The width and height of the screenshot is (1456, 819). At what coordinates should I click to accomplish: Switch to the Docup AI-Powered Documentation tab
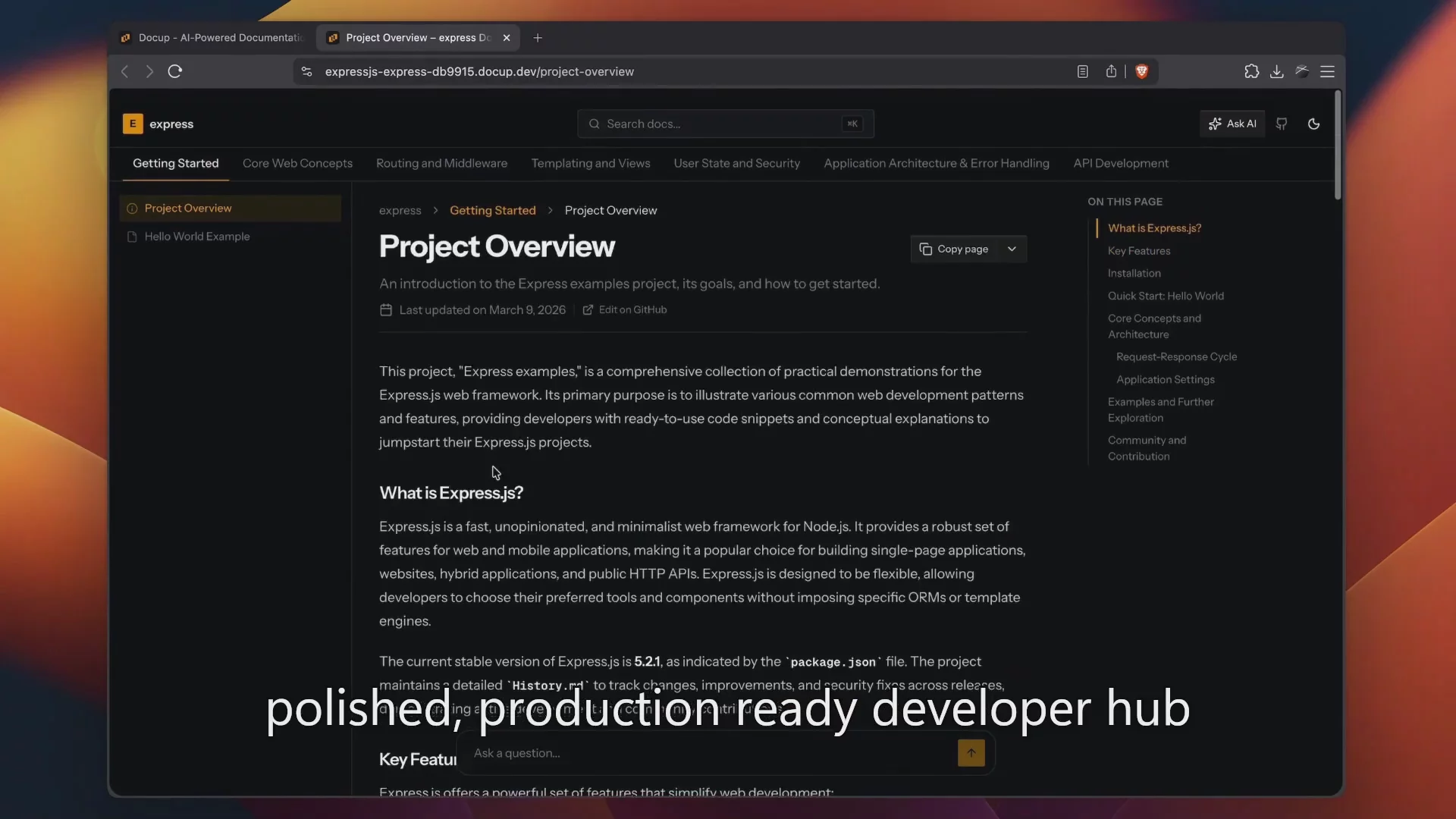point(211,37)
